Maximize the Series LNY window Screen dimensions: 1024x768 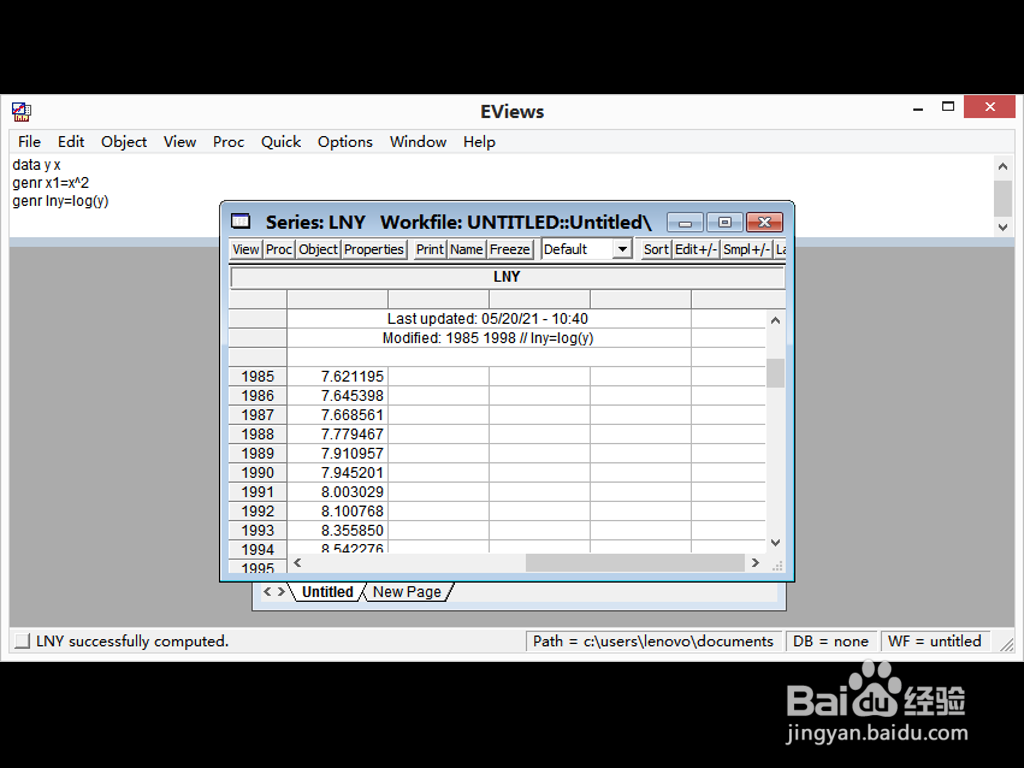[x=724, y=223]
